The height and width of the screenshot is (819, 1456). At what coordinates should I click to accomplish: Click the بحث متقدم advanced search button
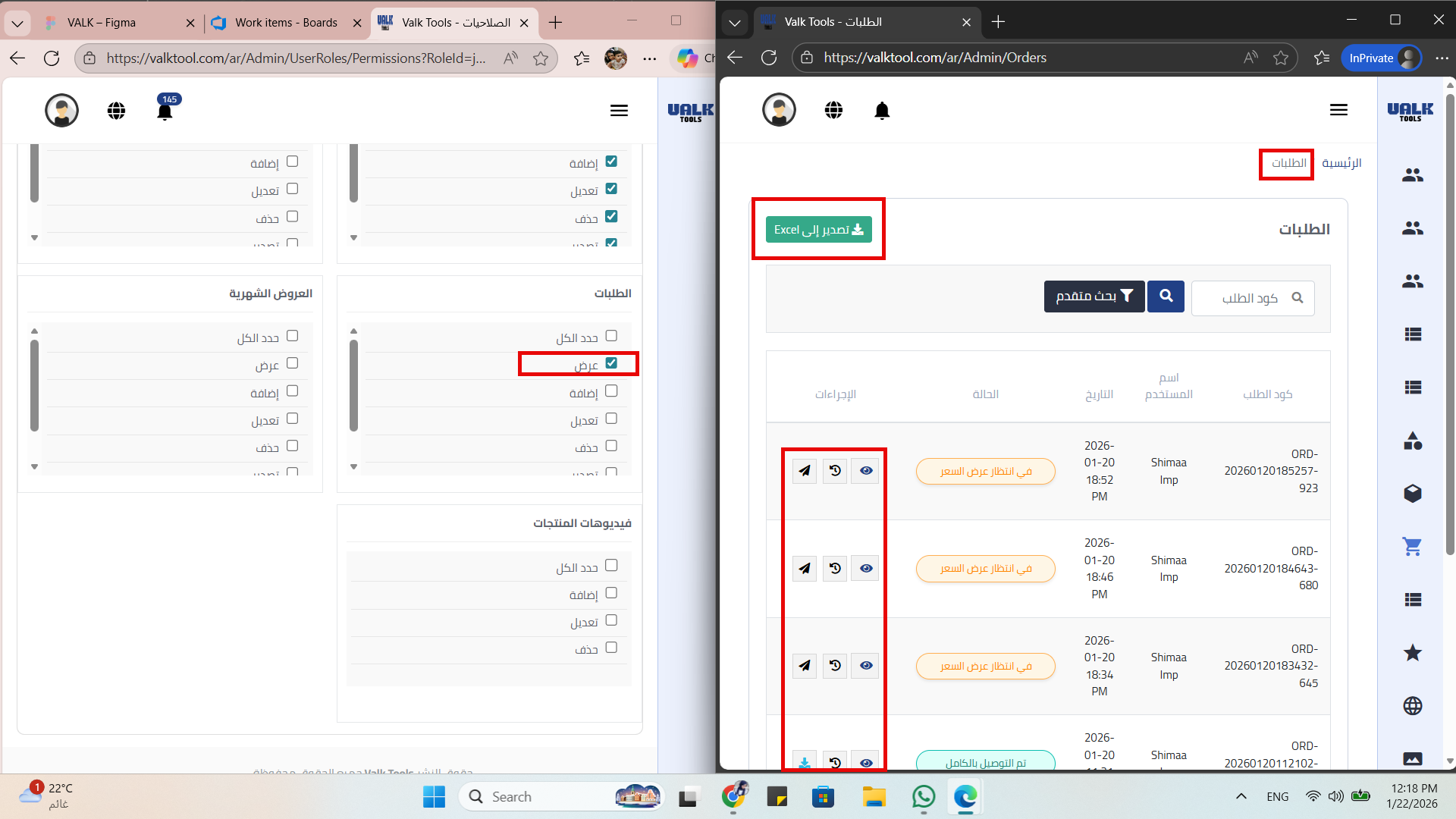[1094, 297]
